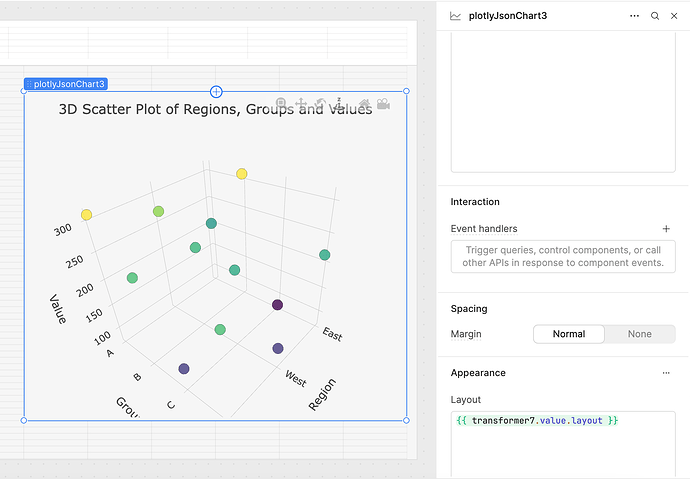Enable turntable rotation in chart modebar

click(x=340, y=104)
